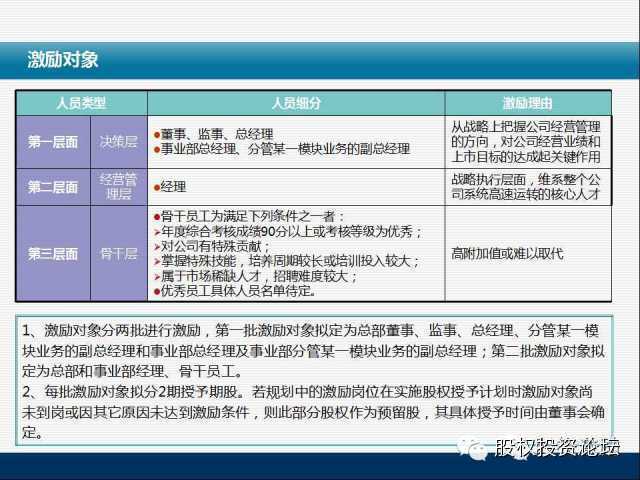640x480 pixels.
Task: Click the 决策层 cell
Action: tap(118, 142)
